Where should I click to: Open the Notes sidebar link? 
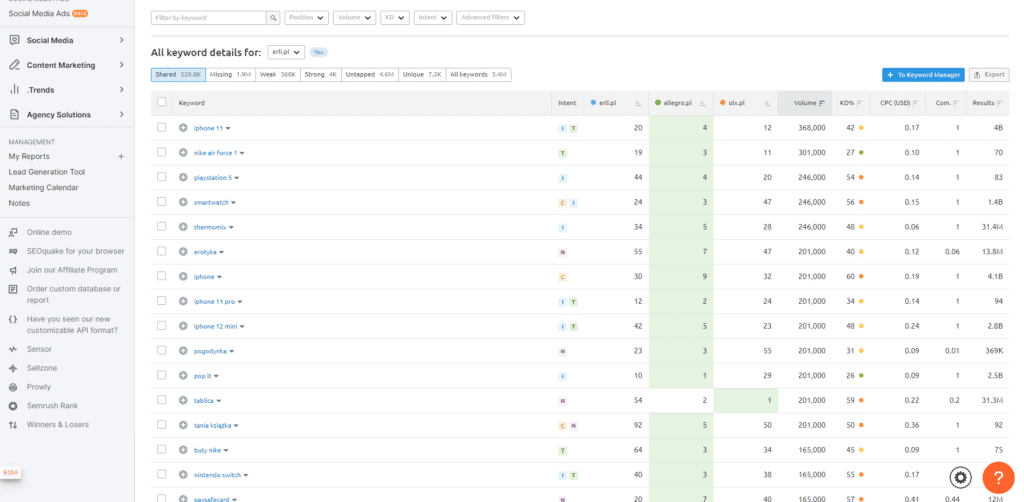(19, 204)
